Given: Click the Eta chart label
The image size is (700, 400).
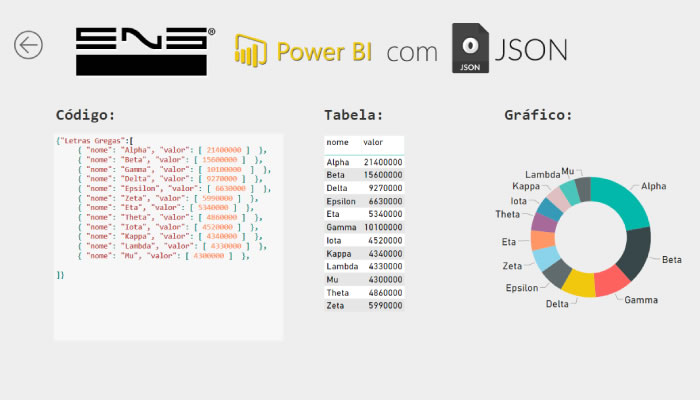Looking at the screenshot, I should pos(508,242).
